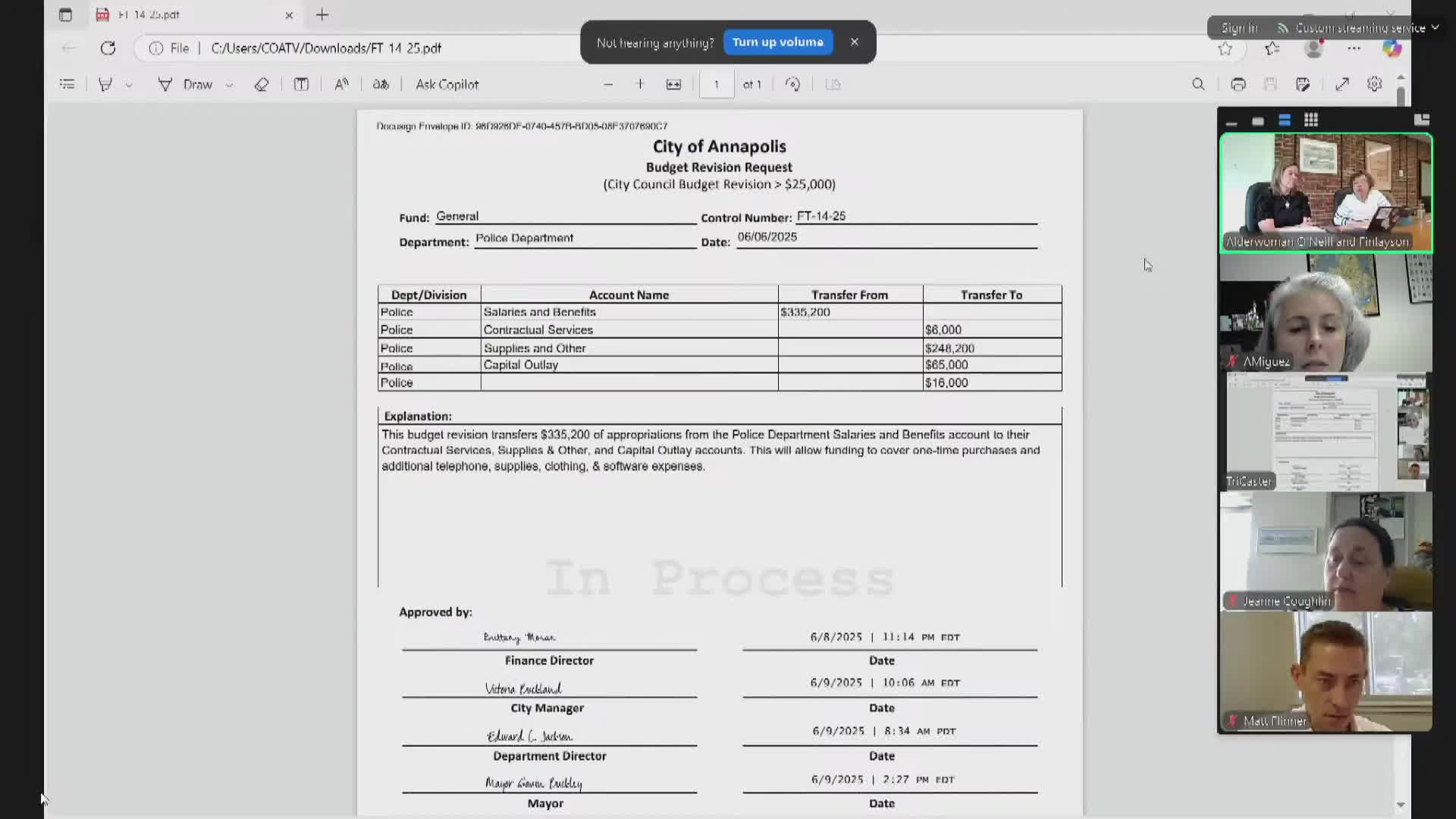The image size is (1456, 819).
Task: Close the FT 14 25.pdf tab
Action: pos(289,15)
